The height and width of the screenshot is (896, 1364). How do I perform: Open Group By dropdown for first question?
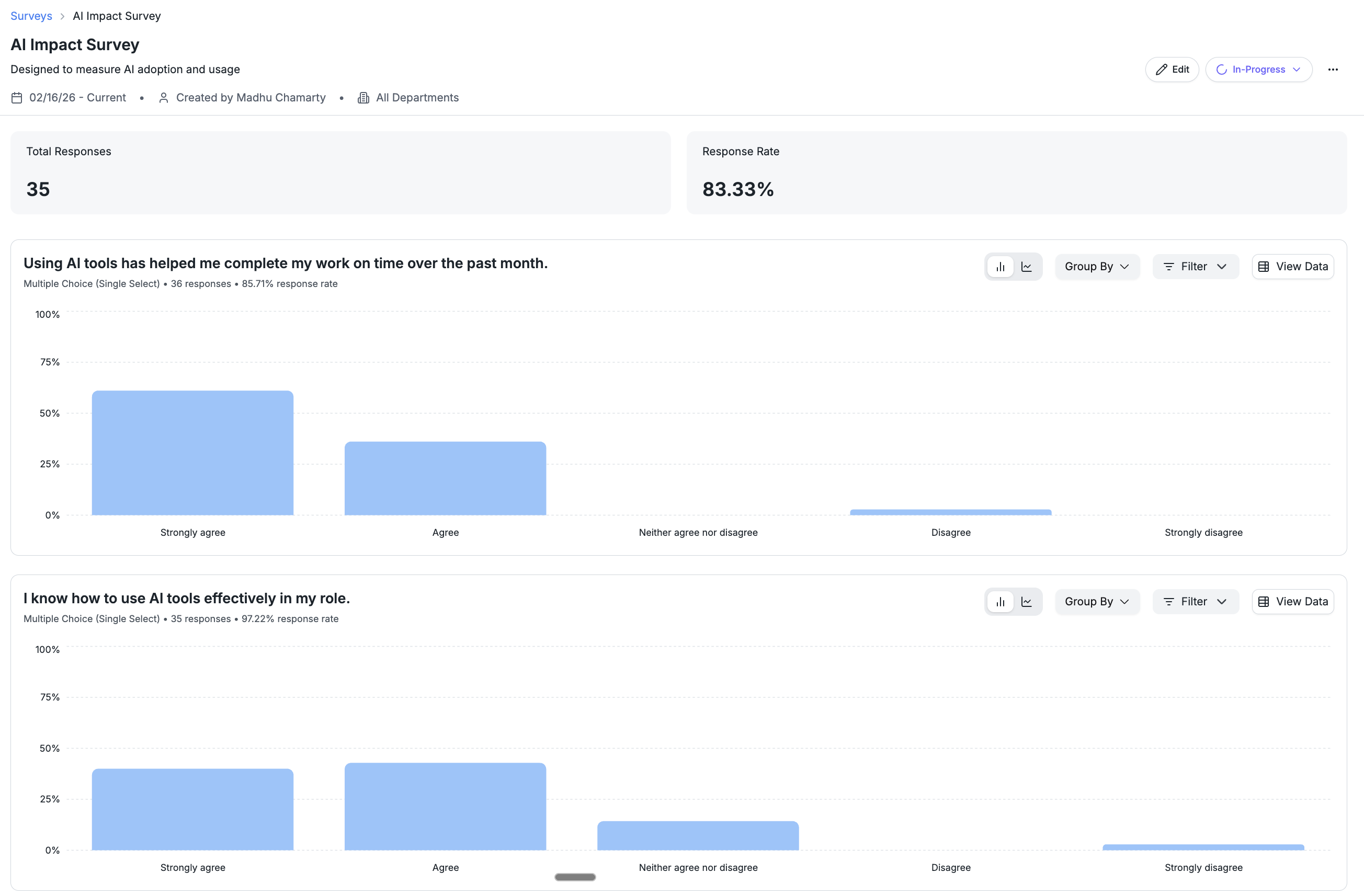1097,267
